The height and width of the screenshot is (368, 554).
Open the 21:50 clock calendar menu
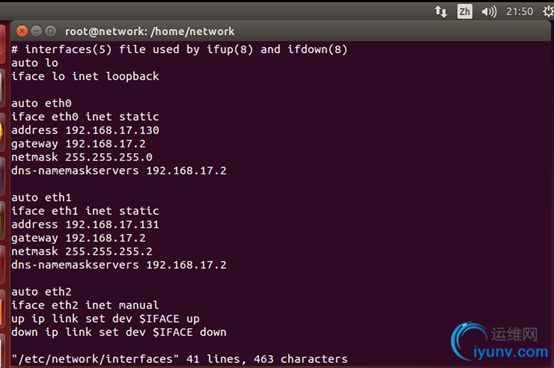(519, 12)
